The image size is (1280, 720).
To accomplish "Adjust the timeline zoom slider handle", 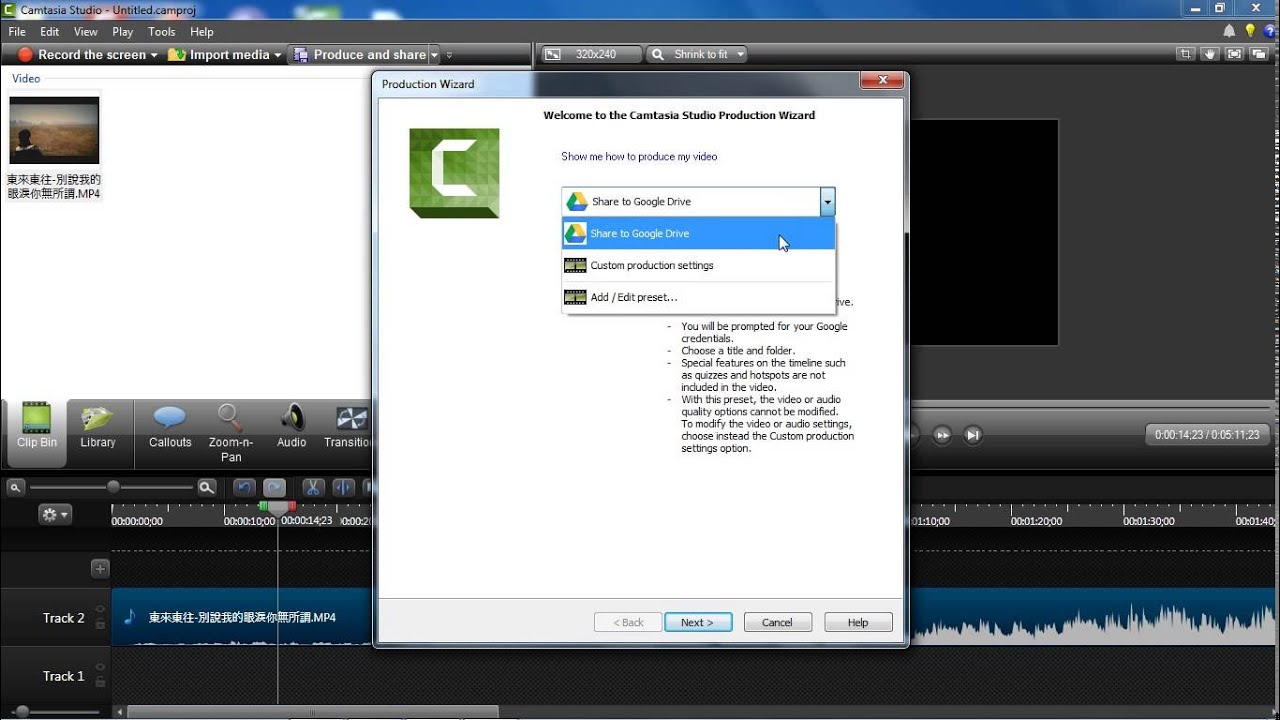I will (x=113, y=487).
